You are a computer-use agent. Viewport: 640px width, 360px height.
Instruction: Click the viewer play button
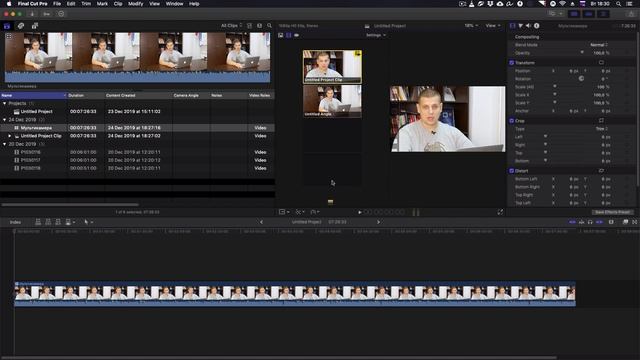360,212
